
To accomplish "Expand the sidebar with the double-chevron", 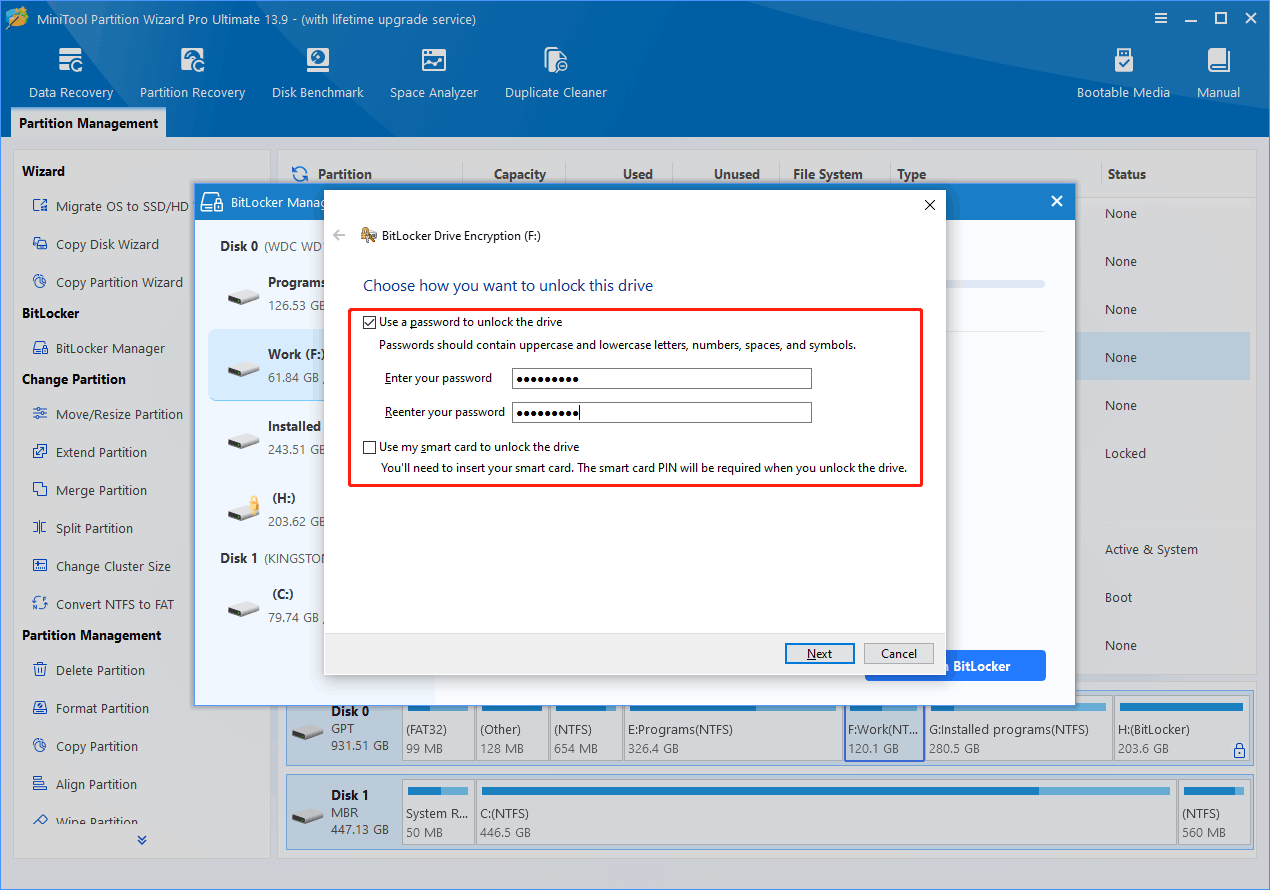I will (x=142, y=840).
